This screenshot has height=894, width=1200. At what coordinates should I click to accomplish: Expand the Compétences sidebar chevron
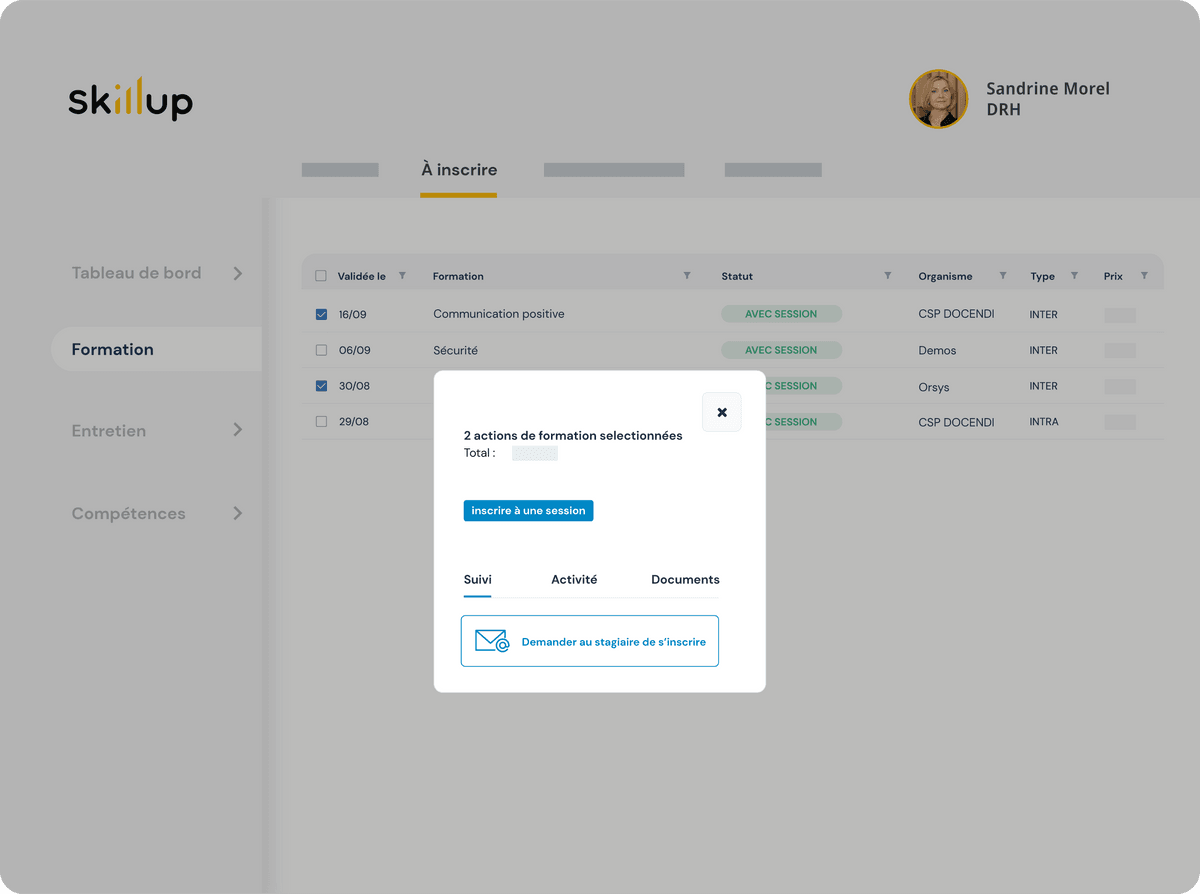click(238, 513)
